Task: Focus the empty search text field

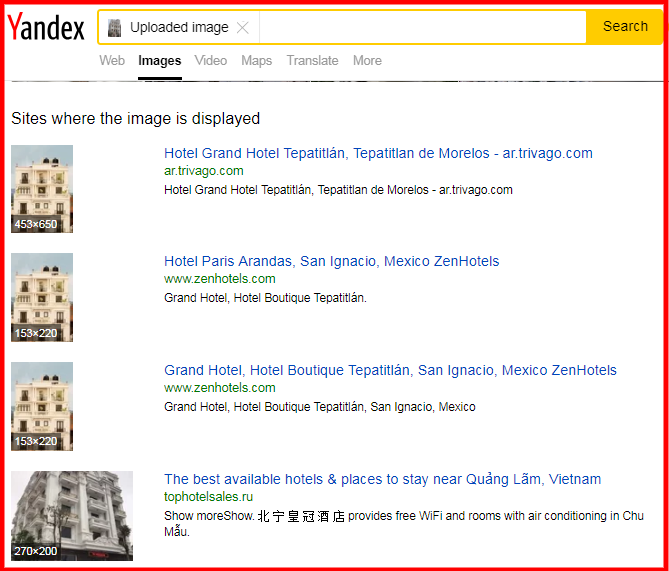Action: click(422, 27)
